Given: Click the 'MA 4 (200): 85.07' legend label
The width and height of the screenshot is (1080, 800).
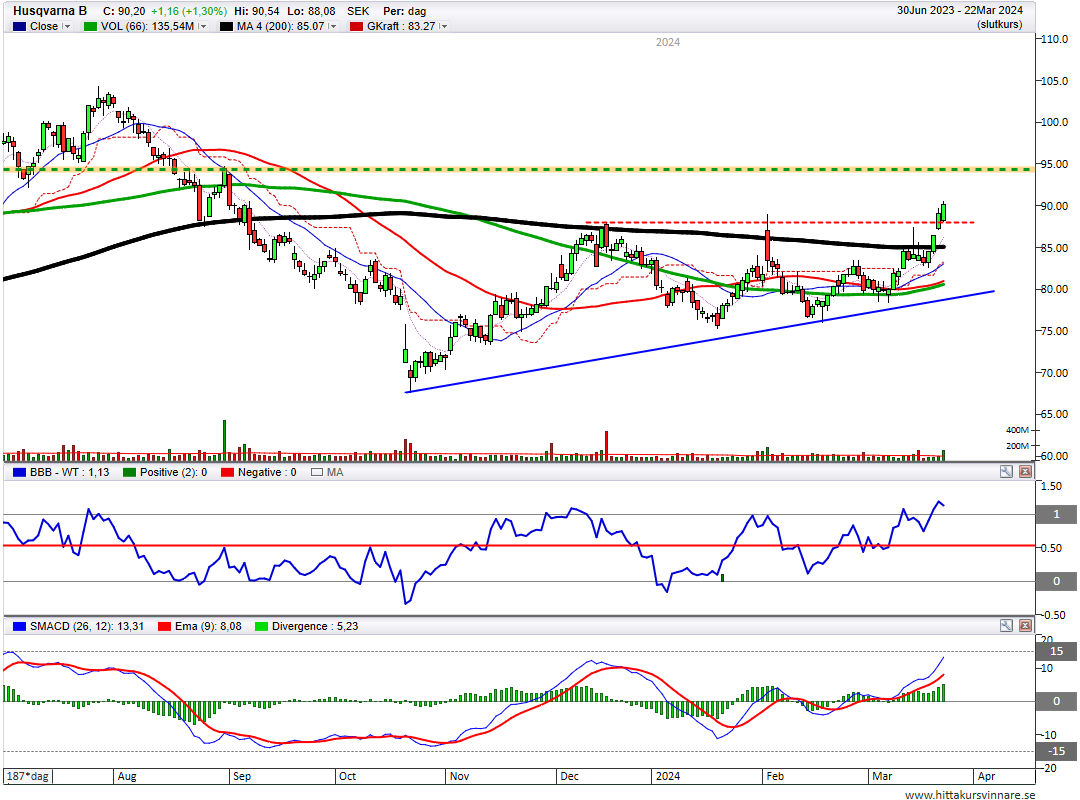Looking at the screenshot, I should click(280, 26).
